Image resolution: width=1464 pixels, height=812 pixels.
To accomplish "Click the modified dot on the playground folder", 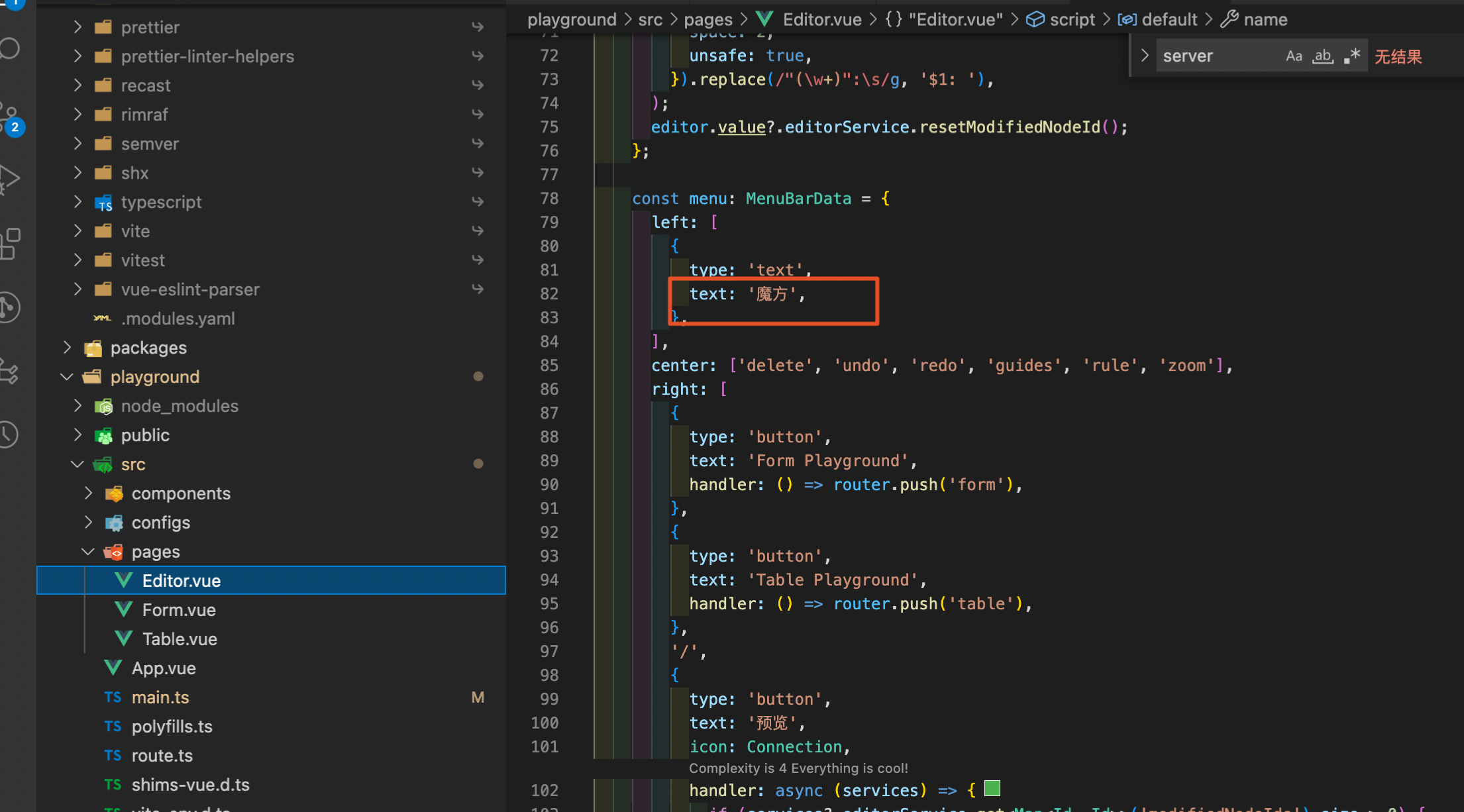I will click(478, 376).
